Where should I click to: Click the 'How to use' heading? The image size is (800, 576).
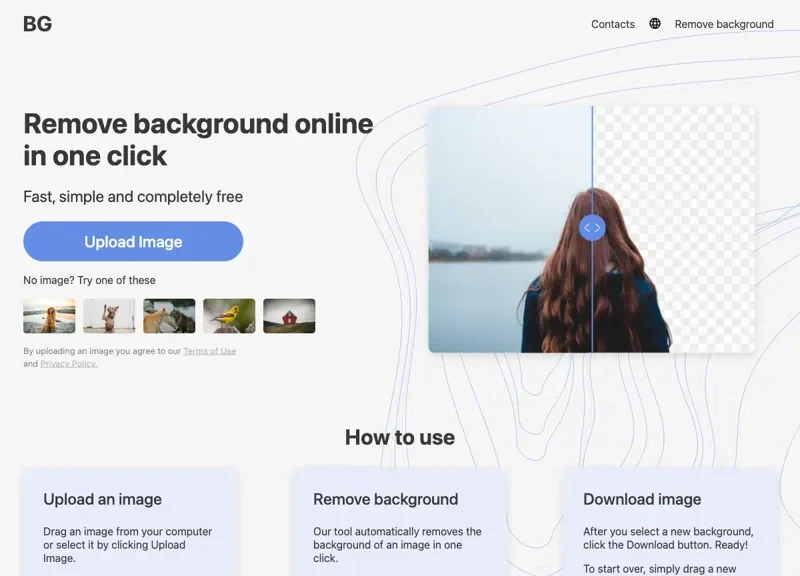[399, 437]
